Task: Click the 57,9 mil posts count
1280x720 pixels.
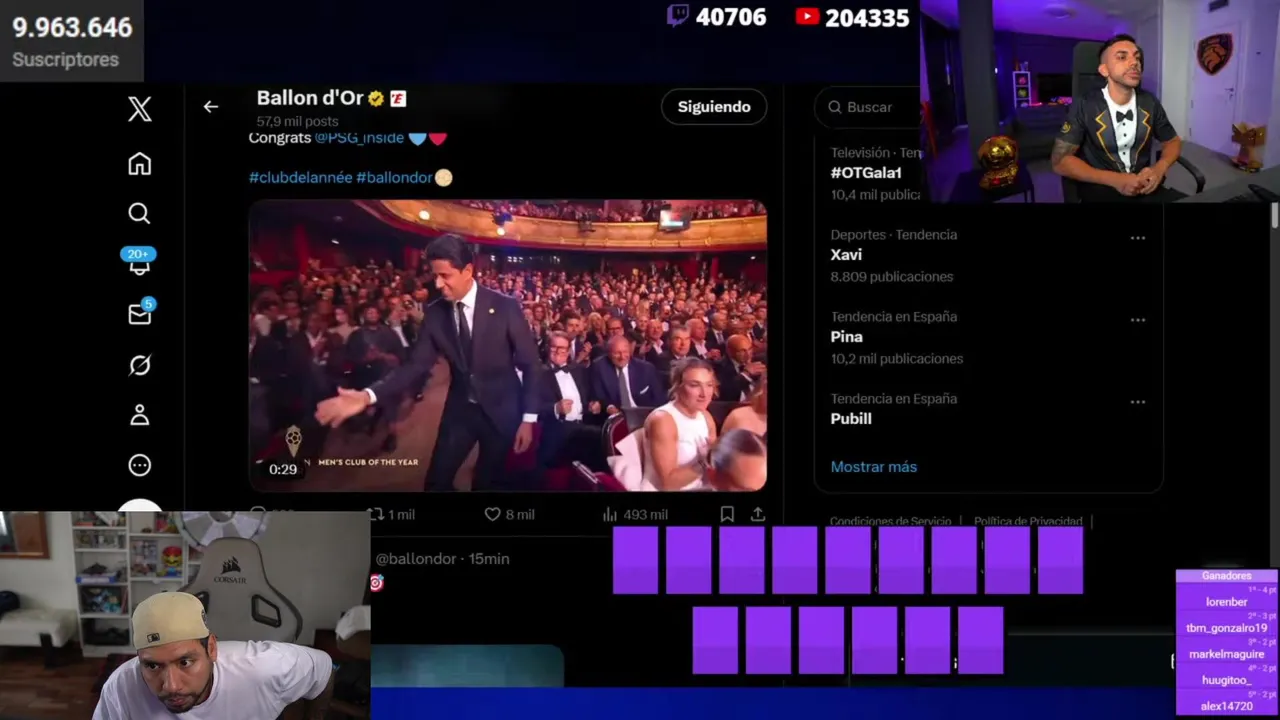Action: tap(297, 122)
